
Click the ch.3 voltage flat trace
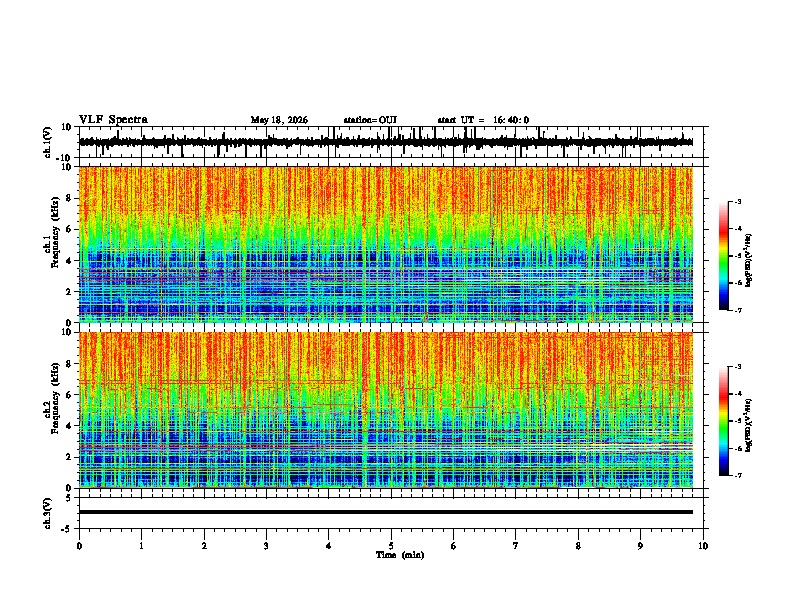click(x=386, y=512)
